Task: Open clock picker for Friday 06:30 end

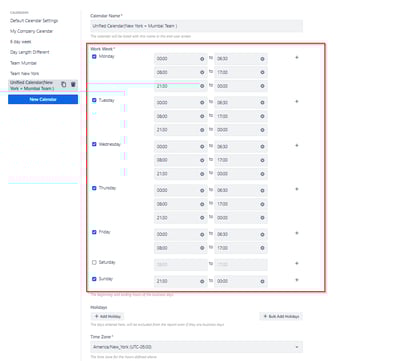Action: (262, 234)
